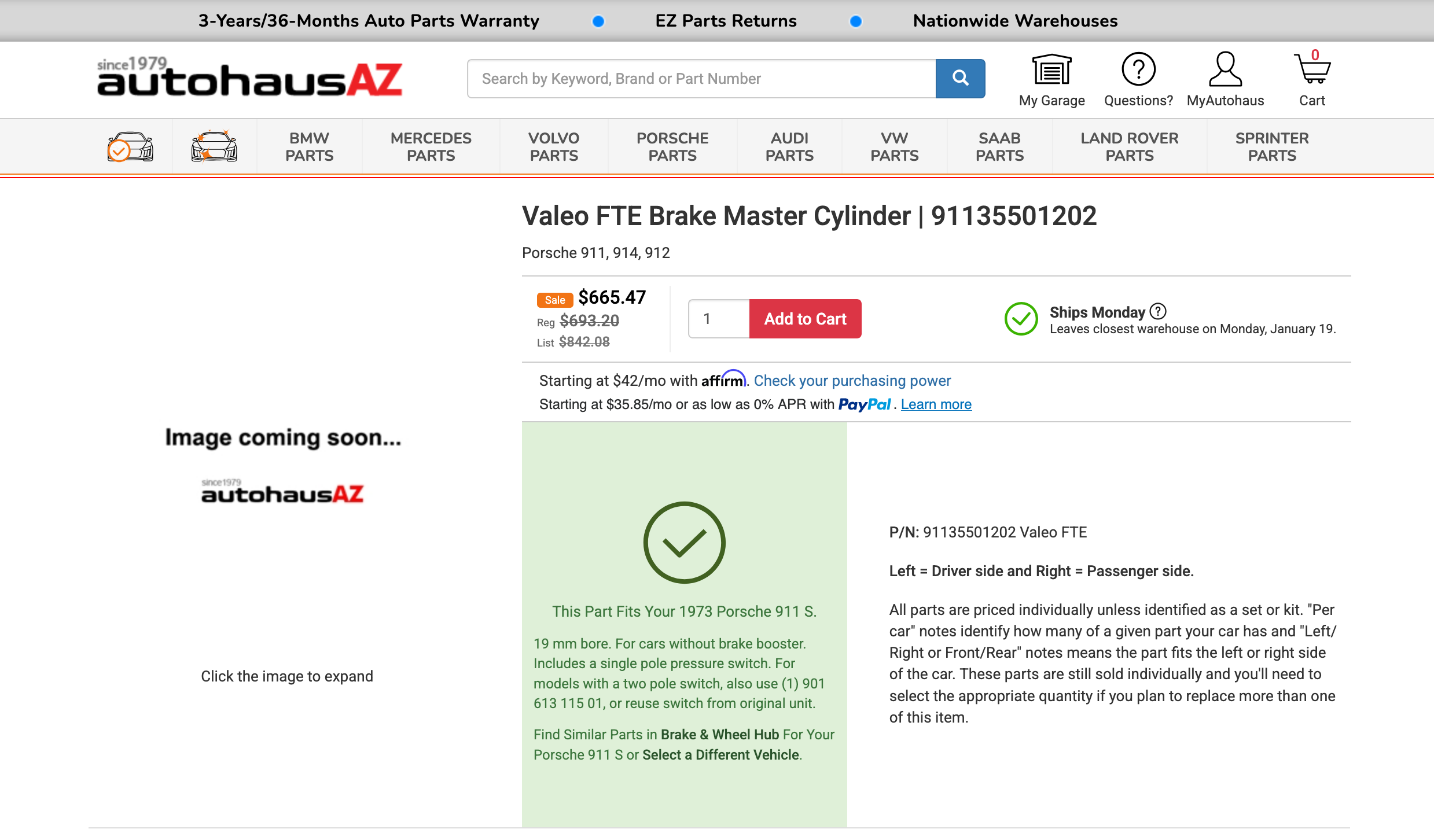Click the Questions help icon
This screenshot has height=840, width=1434.
[1138, 70]
